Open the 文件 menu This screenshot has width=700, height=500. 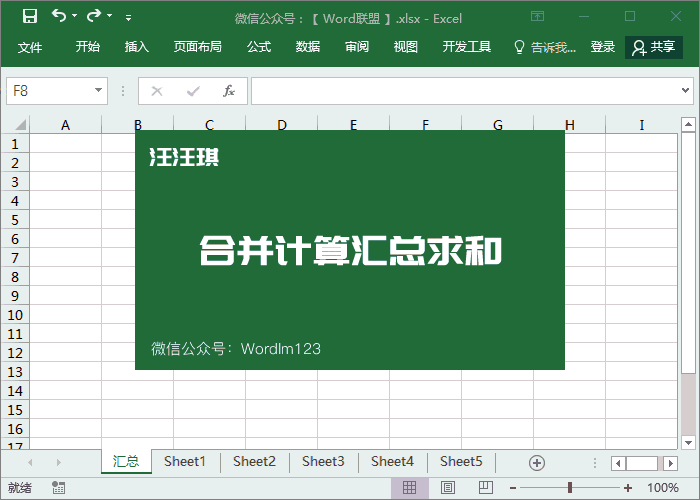click(x=30, y=47)
